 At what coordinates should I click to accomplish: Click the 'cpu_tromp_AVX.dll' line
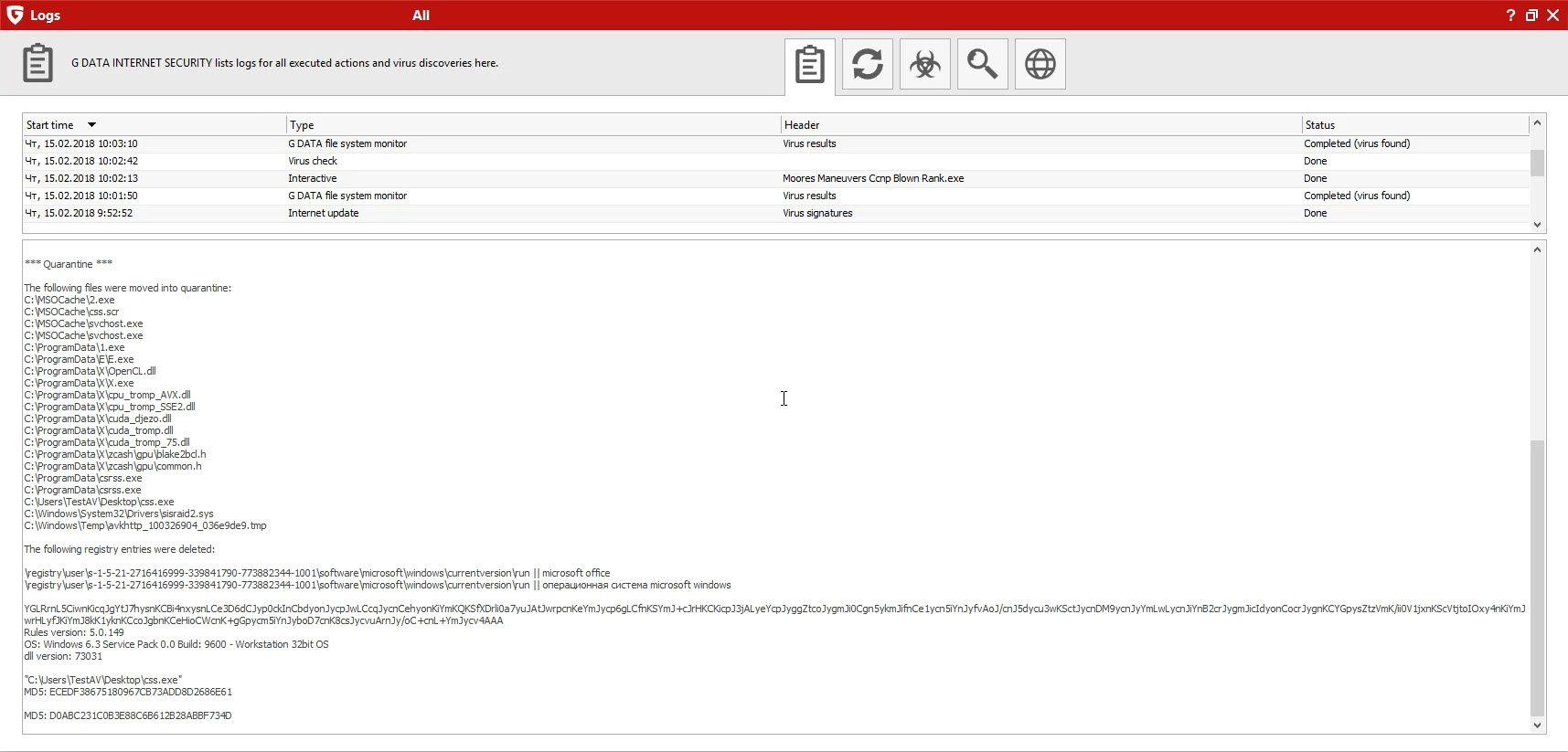point(107,395)
